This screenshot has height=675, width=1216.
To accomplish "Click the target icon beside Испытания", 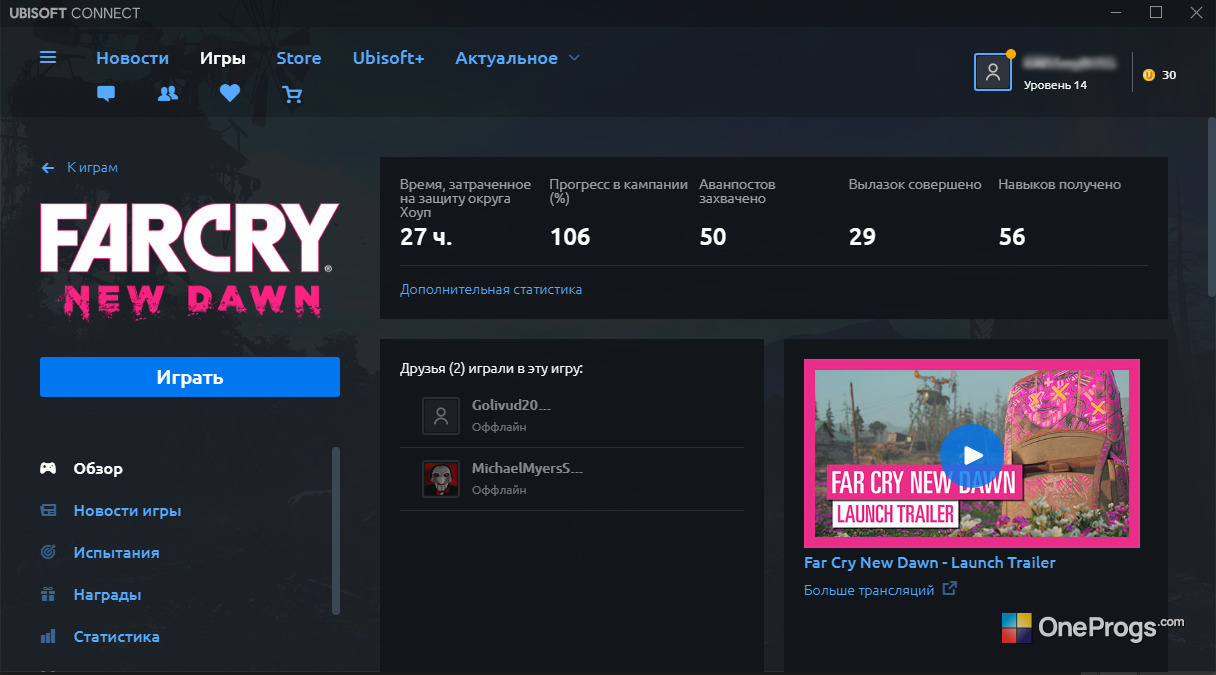I will [48, 552].
